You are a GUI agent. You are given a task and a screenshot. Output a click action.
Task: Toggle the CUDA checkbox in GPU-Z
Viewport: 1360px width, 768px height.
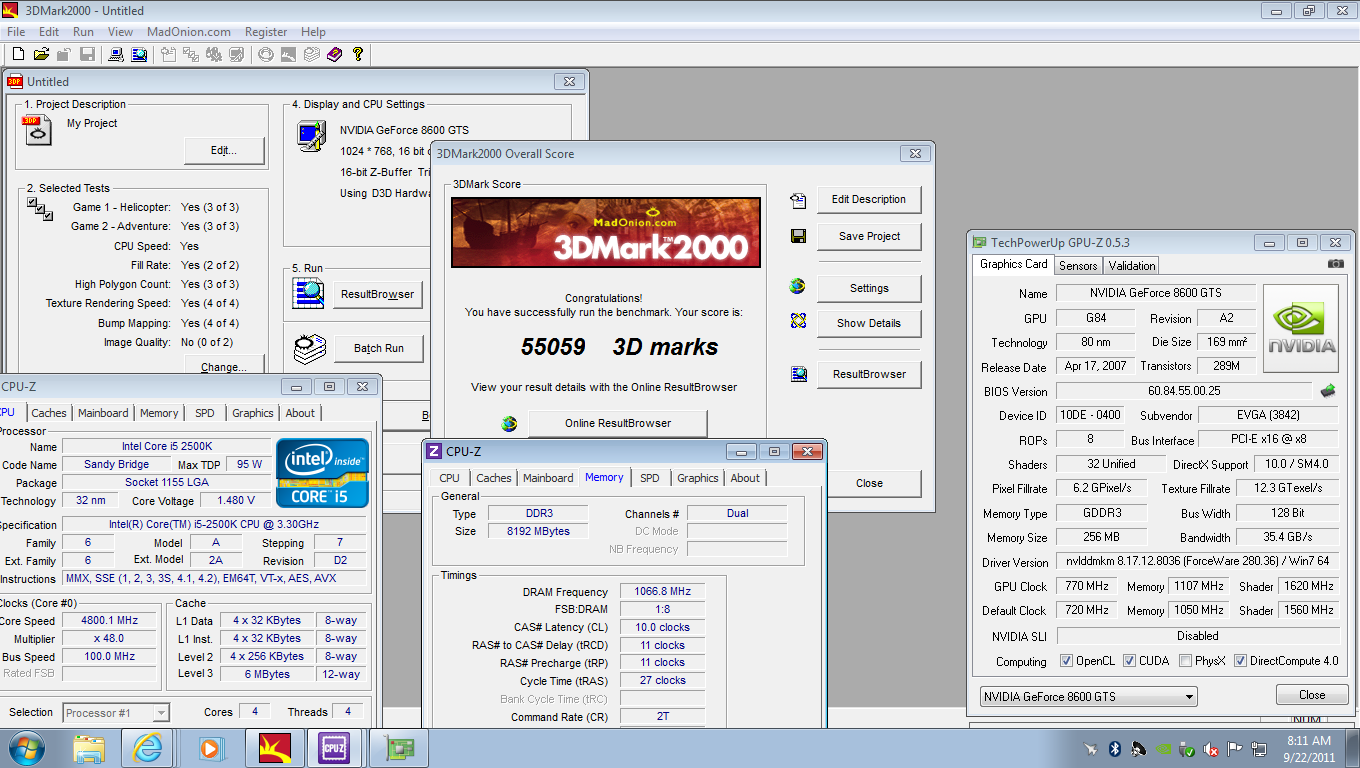point(1129,661)
